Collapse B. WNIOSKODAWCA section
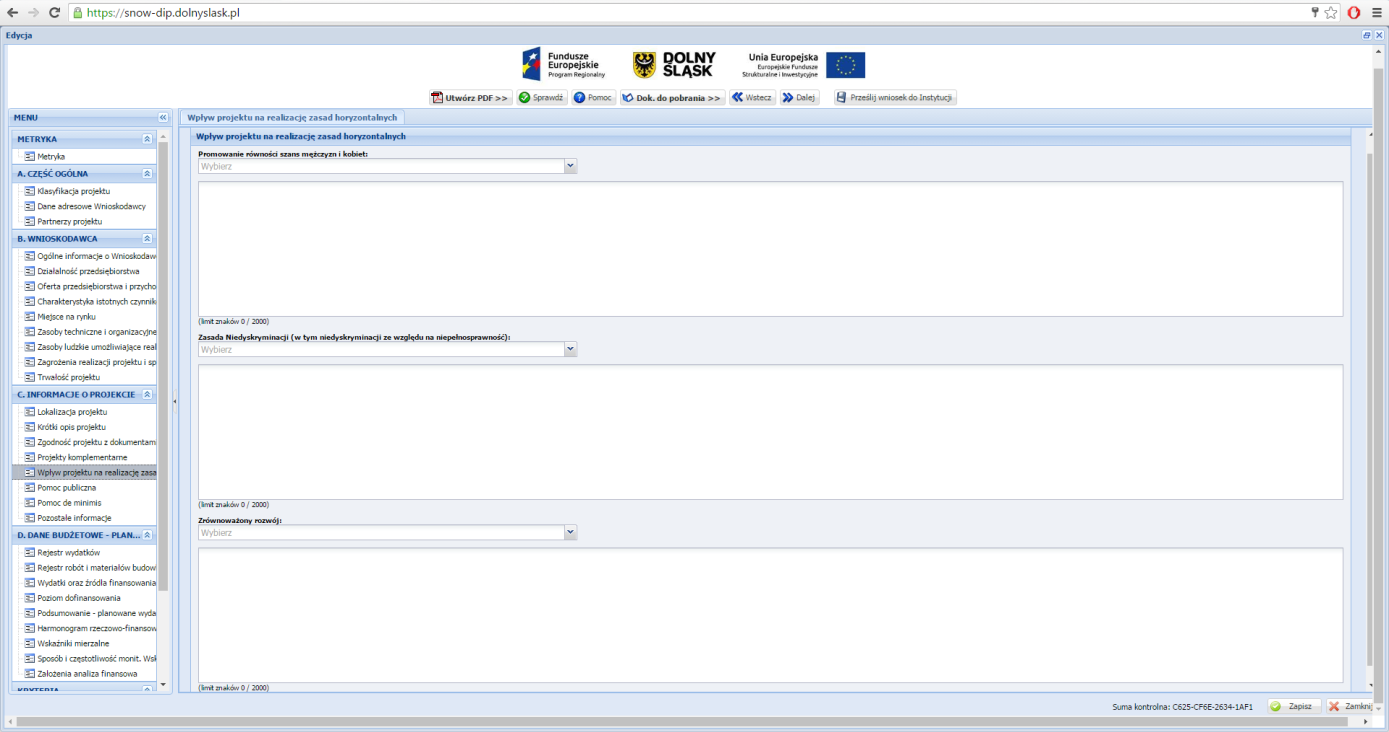1389x732 pixels. click(147, 239)
